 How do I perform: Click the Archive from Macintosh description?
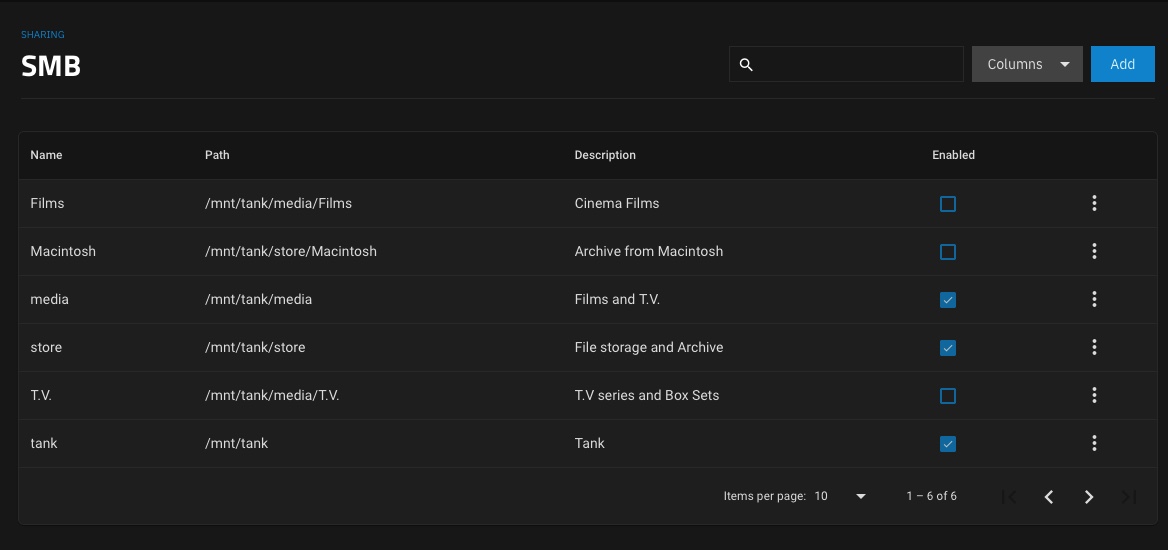click(x=649, y=251)
